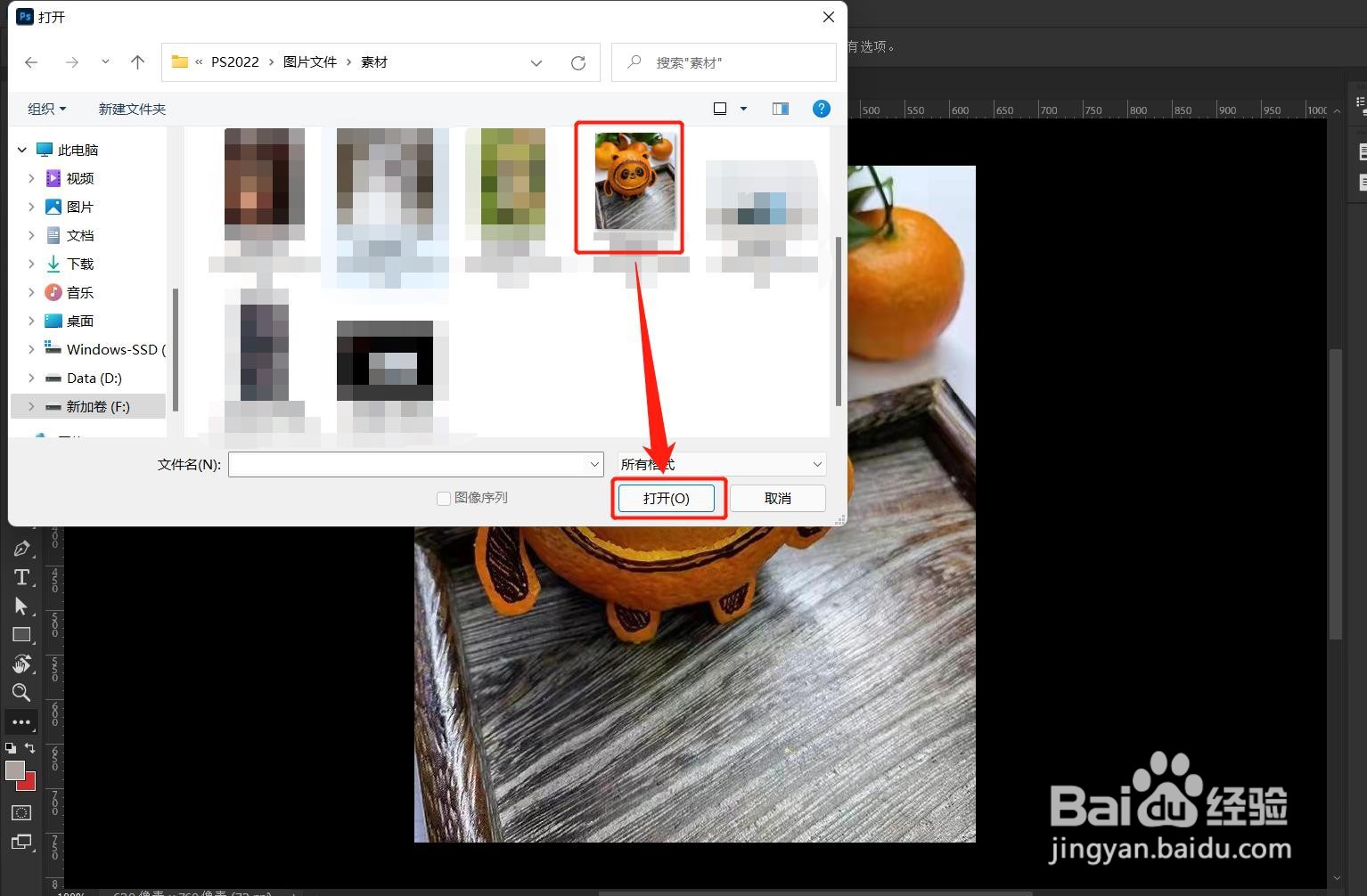The width and height of the screenshot is (1367, 896).
Task: Expand the 图片 folder node
Action: [x=31, y=207]
